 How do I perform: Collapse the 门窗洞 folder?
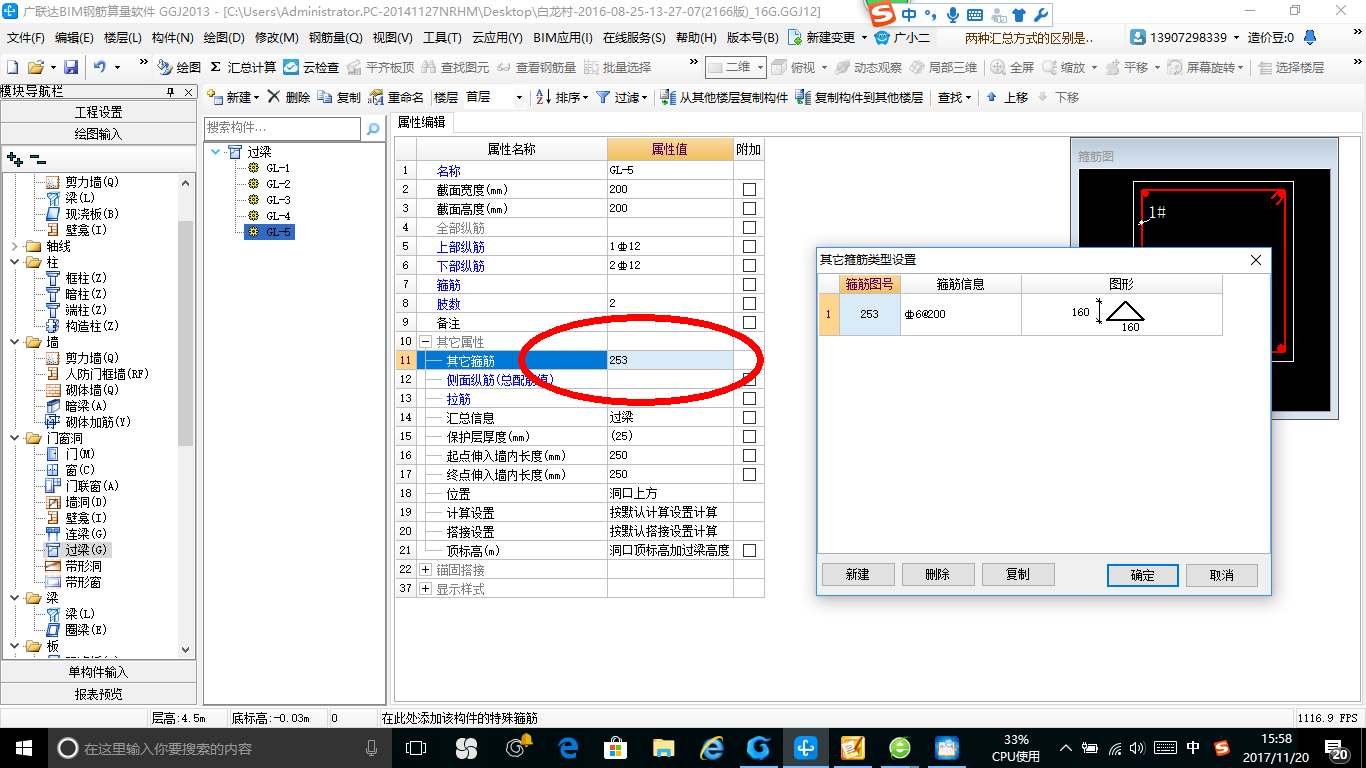click(13, 438)
